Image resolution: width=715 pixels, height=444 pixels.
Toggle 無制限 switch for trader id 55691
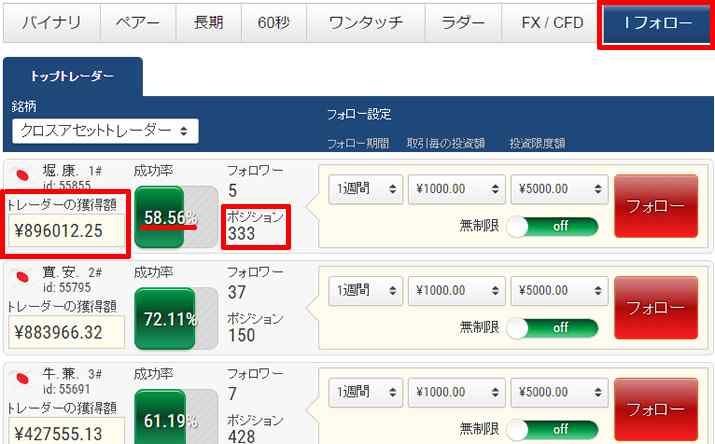(x=553, y=430)
